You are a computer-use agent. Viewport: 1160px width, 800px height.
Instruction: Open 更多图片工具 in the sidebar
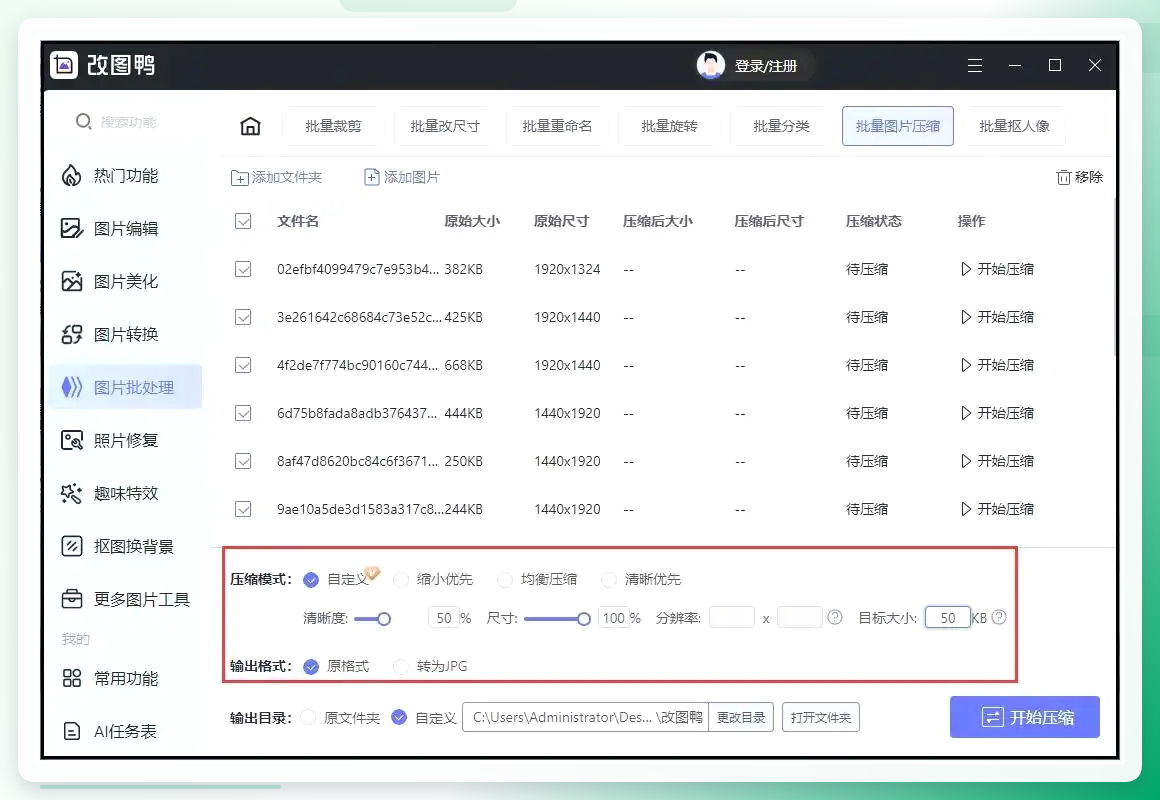click(125, 599)
